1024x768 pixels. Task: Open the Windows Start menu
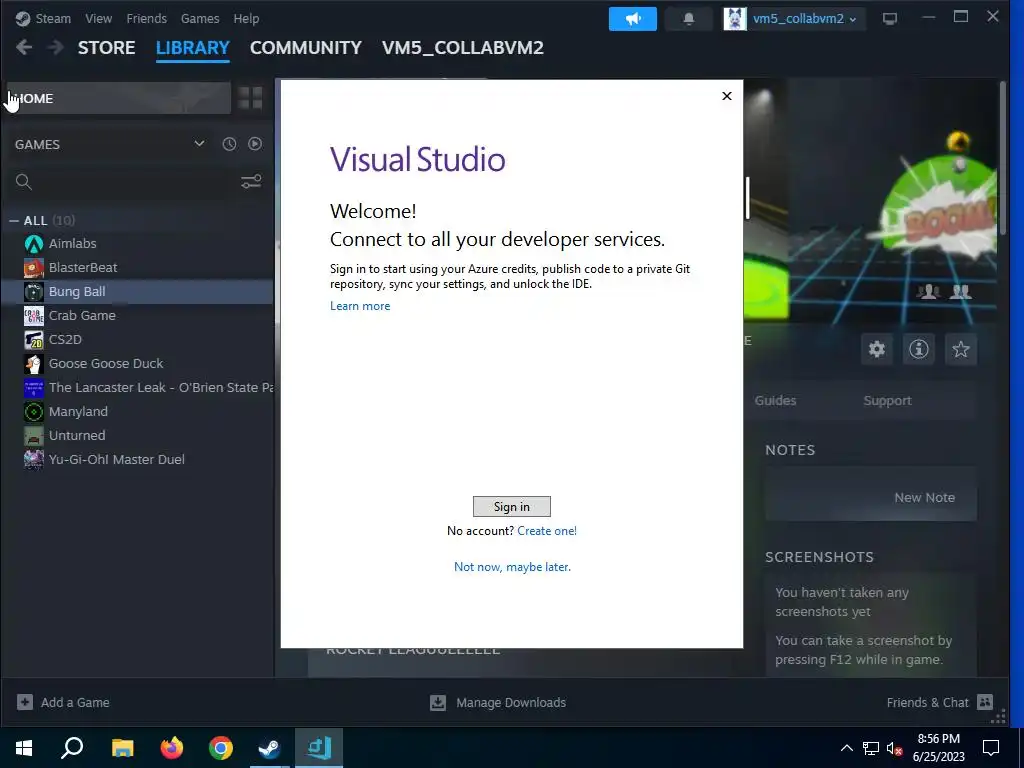24,747
